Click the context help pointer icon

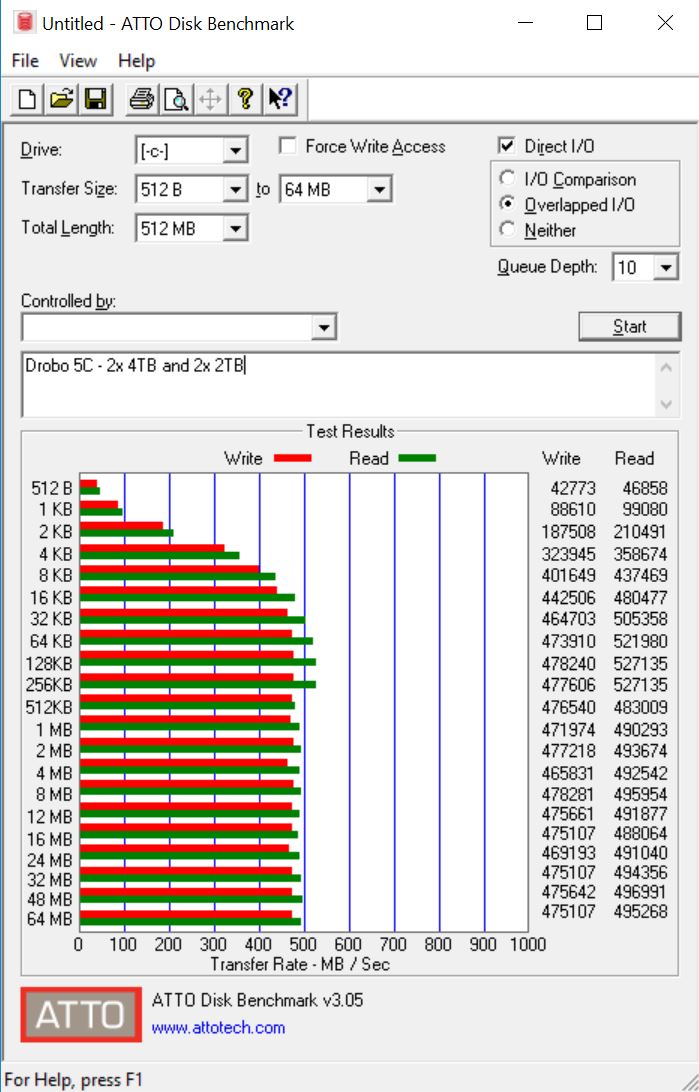coord(280,99)
